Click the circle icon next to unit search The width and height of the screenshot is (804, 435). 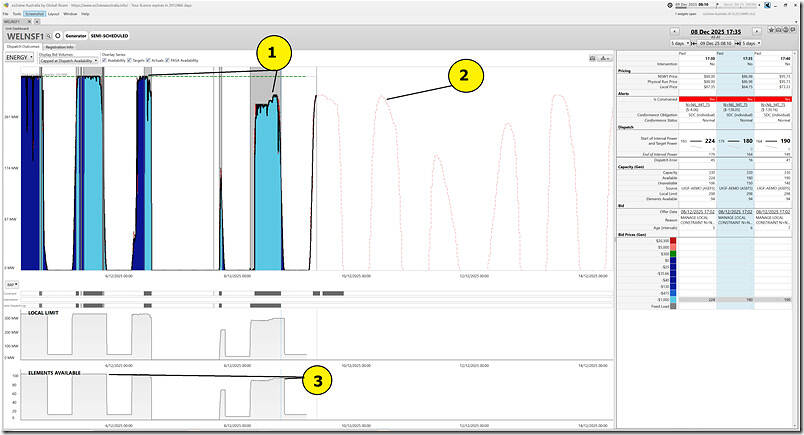[x=57, y=36]
